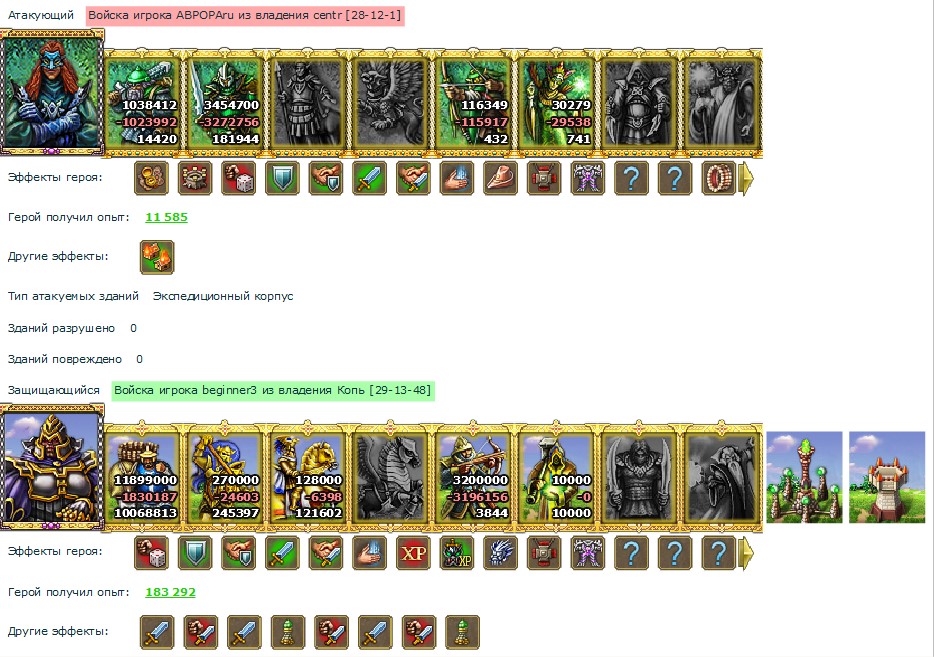
Task: Click the attacker troops label ABPOPAru
Action: [x=245, y=15]
